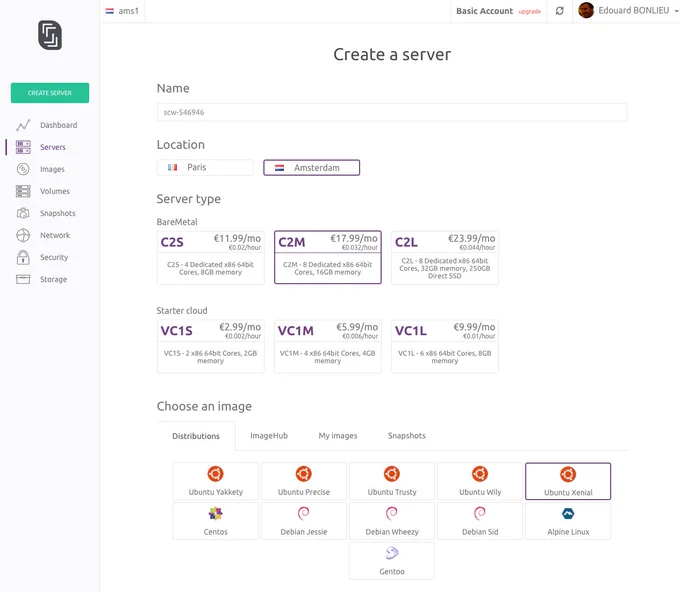
Task: Click the Storage box icon
Action: pyautogui.click(x=23, y=279)
